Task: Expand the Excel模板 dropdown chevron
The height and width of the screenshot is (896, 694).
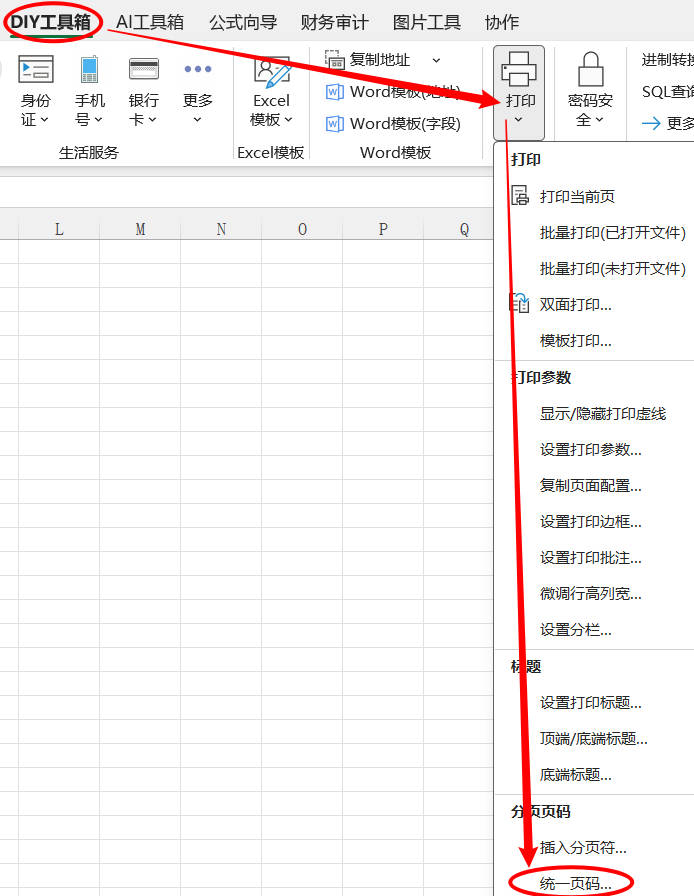Action: [288, 120]
